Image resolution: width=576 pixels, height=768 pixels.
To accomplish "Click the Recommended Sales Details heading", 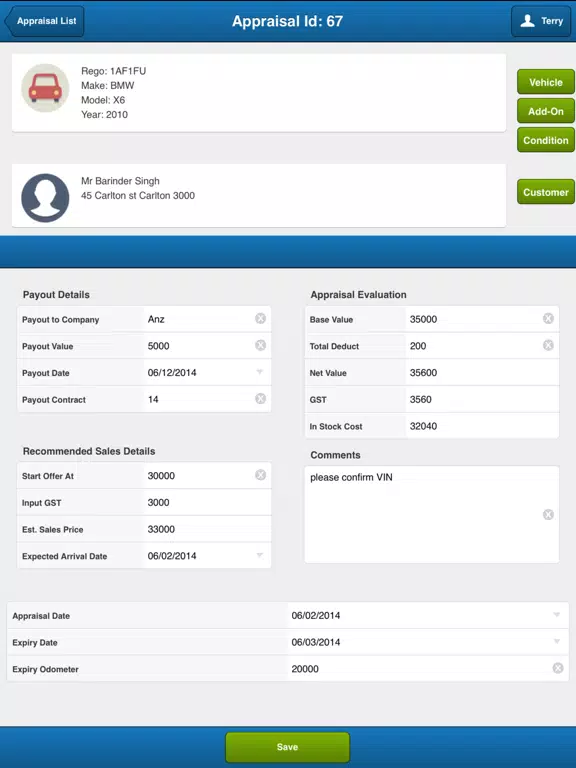I will 89,451.
